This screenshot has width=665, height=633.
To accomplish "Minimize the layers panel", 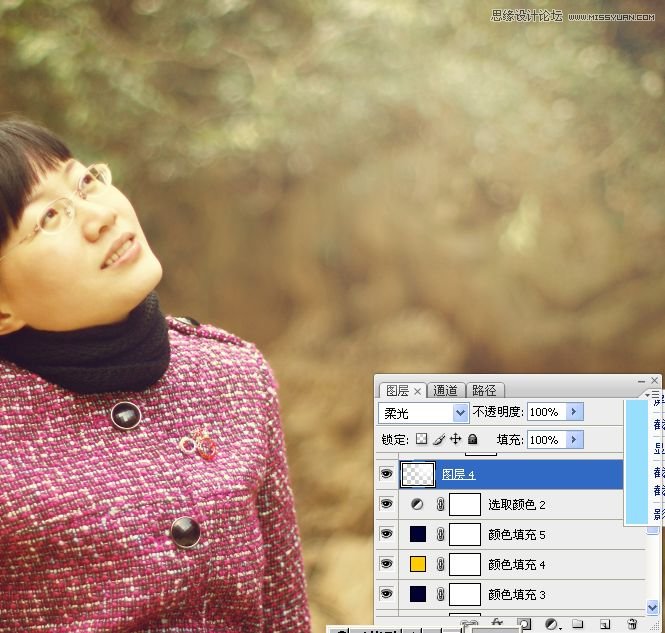I will point(641,381).
